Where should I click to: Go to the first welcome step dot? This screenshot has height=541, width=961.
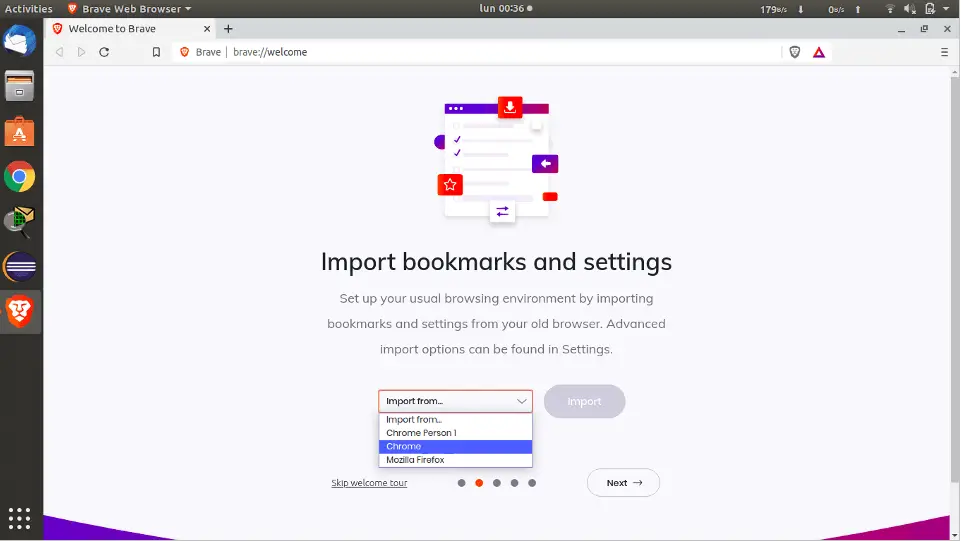point(462,483)
